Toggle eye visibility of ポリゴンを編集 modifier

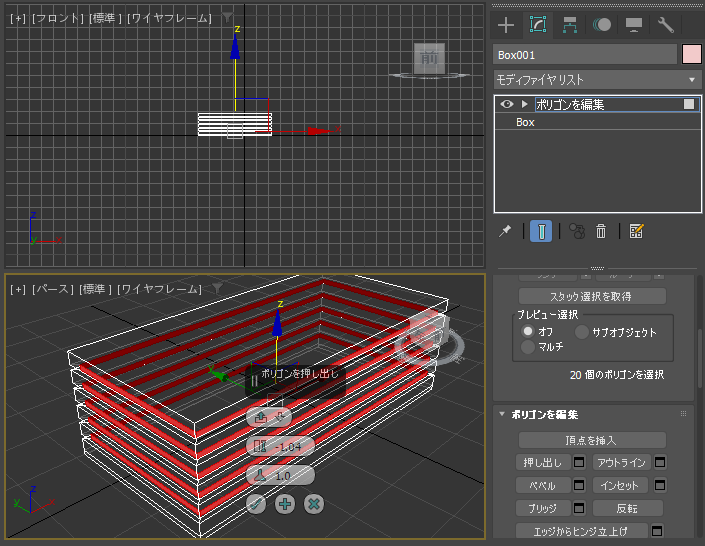point(507,104)
